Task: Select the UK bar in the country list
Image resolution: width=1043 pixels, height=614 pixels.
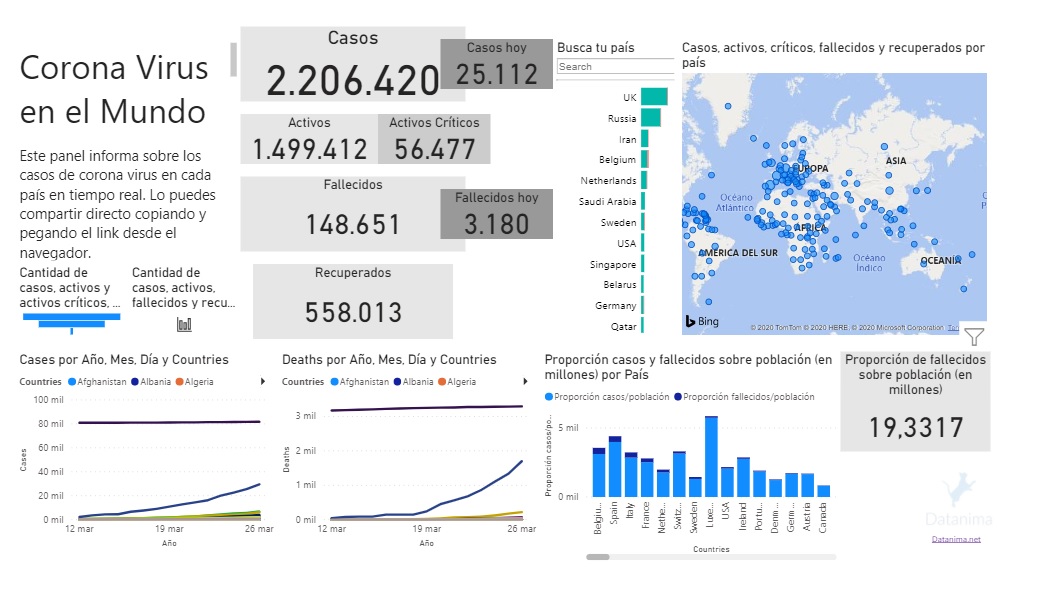Action: [655, 97]
